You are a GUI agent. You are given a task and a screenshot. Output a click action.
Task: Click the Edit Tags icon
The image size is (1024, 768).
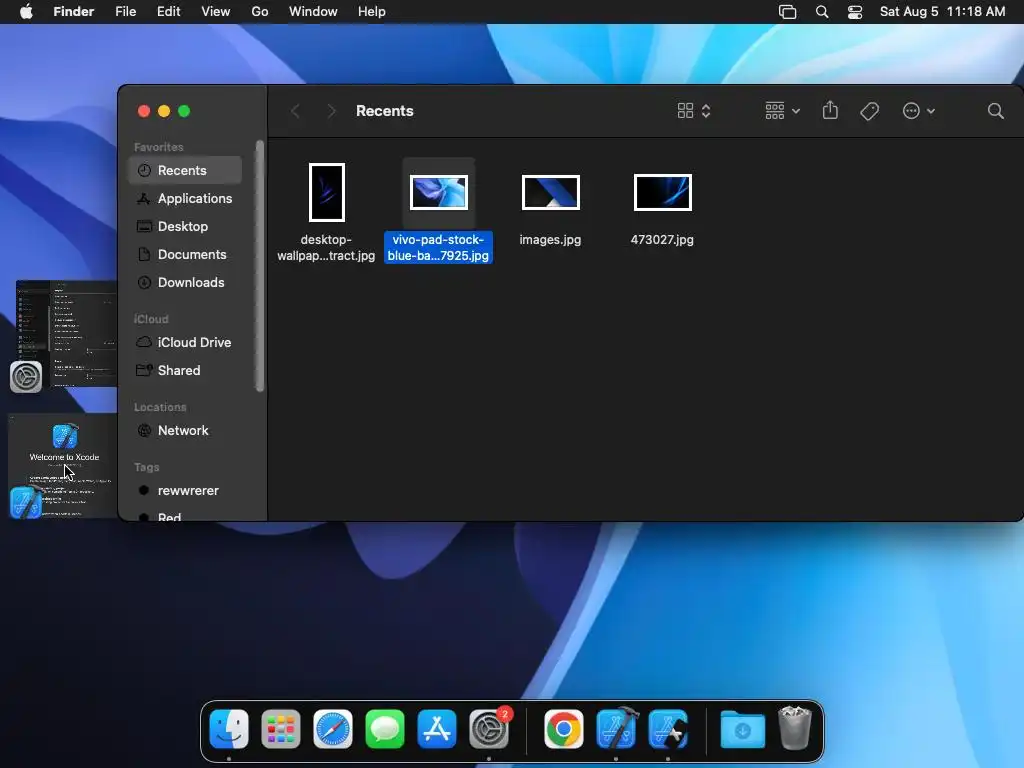[x=869, y=111]
